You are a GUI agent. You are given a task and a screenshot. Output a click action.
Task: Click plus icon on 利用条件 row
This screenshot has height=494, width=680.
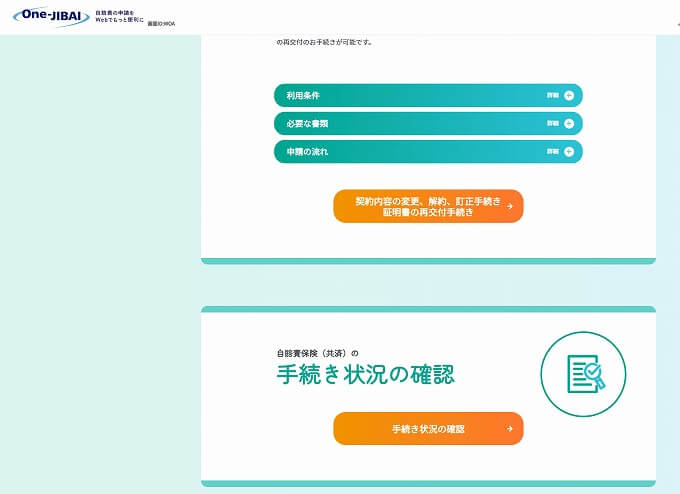pos(569,96)
